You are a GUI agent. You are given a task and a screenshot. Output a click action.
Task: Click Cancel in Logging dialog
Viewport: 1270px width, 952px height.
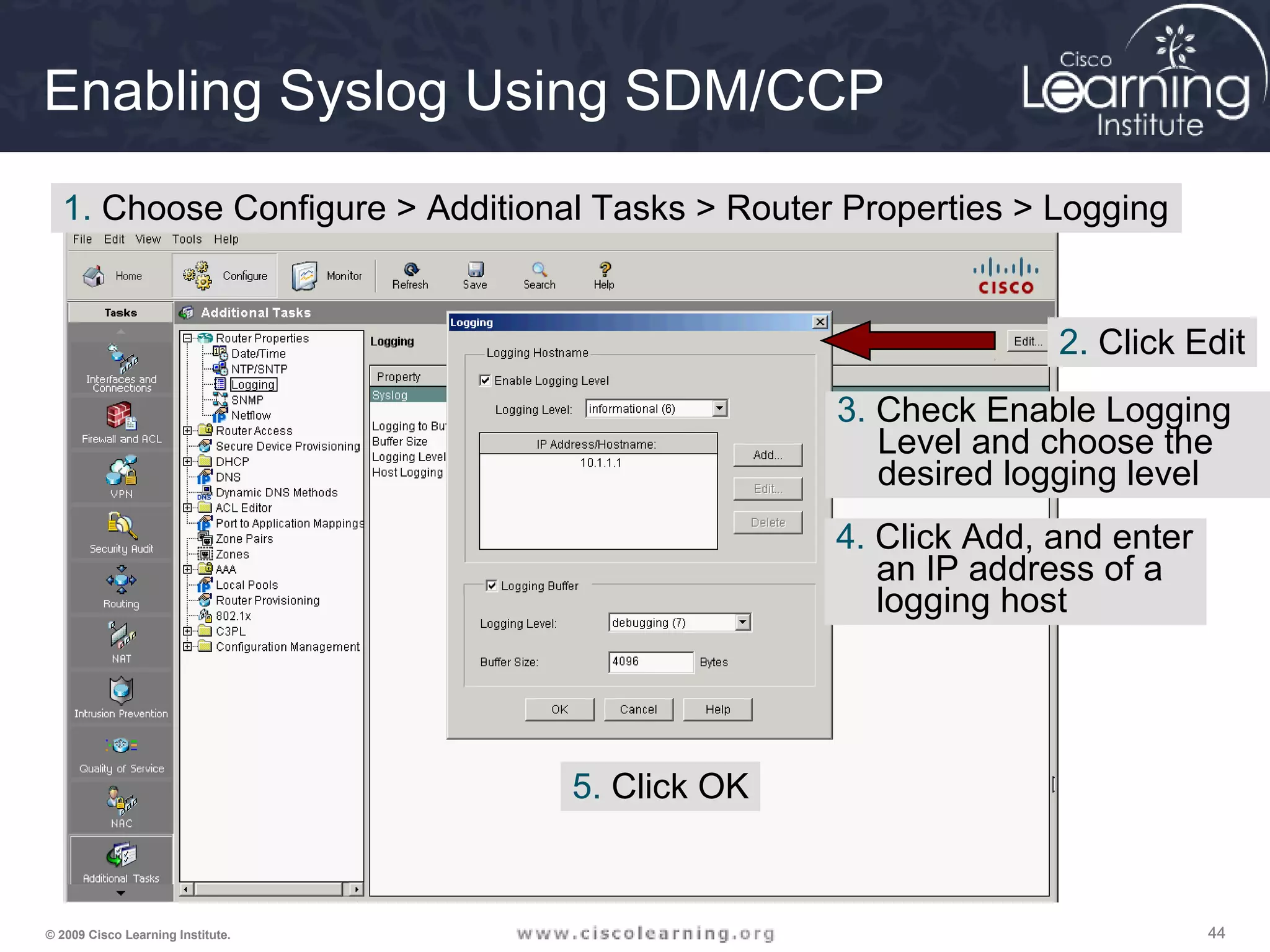tap(638, 709)
